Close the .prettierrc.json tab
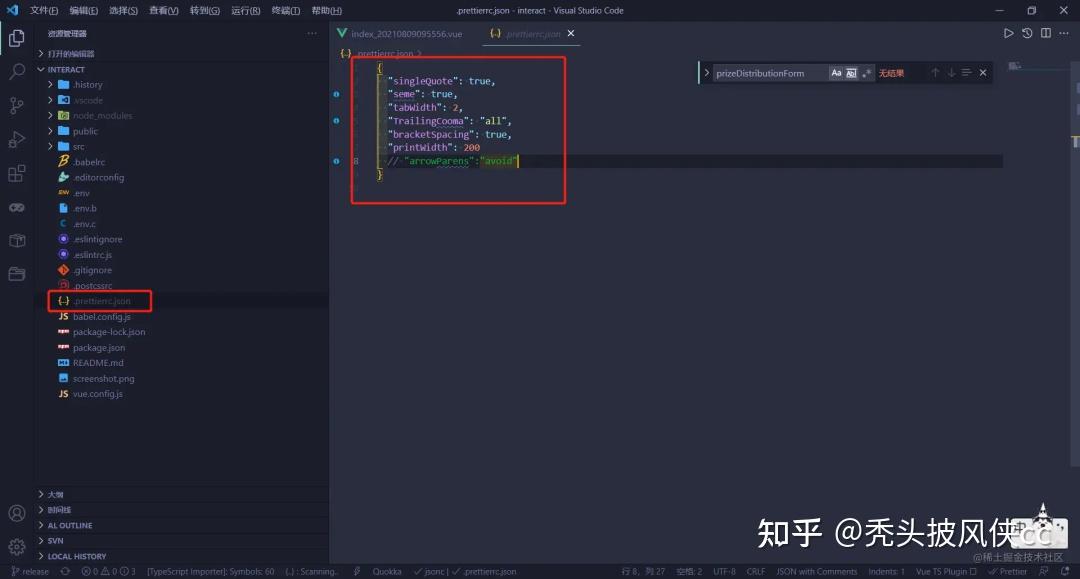The width and height of the screenshot is (1080, 579). coord(571,33)
